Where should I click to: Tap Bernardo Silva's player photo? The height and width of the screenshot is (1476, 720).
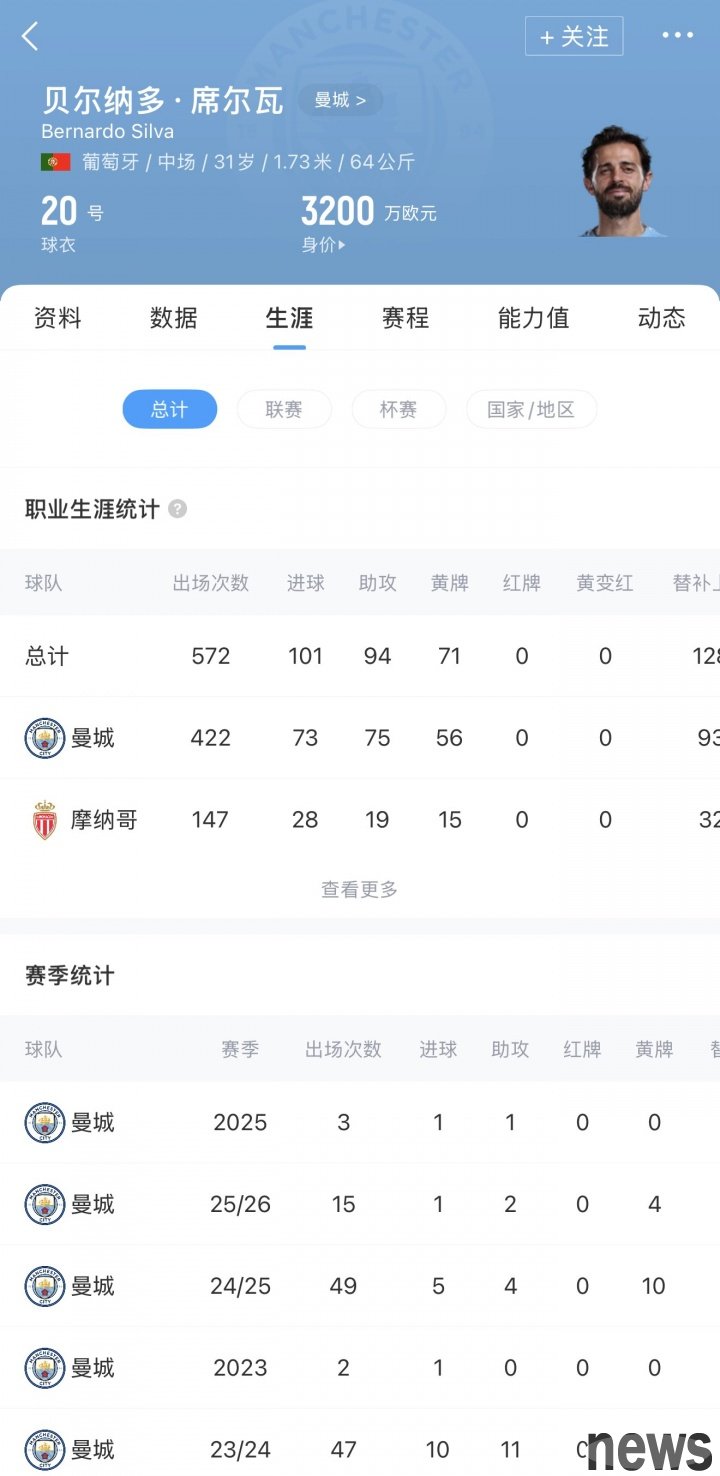(x=620, y=182)
